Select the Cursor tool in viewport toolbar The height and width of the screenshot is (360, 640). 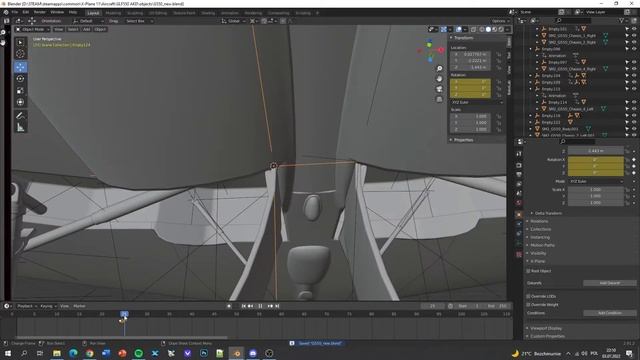[x=20, y=54]
